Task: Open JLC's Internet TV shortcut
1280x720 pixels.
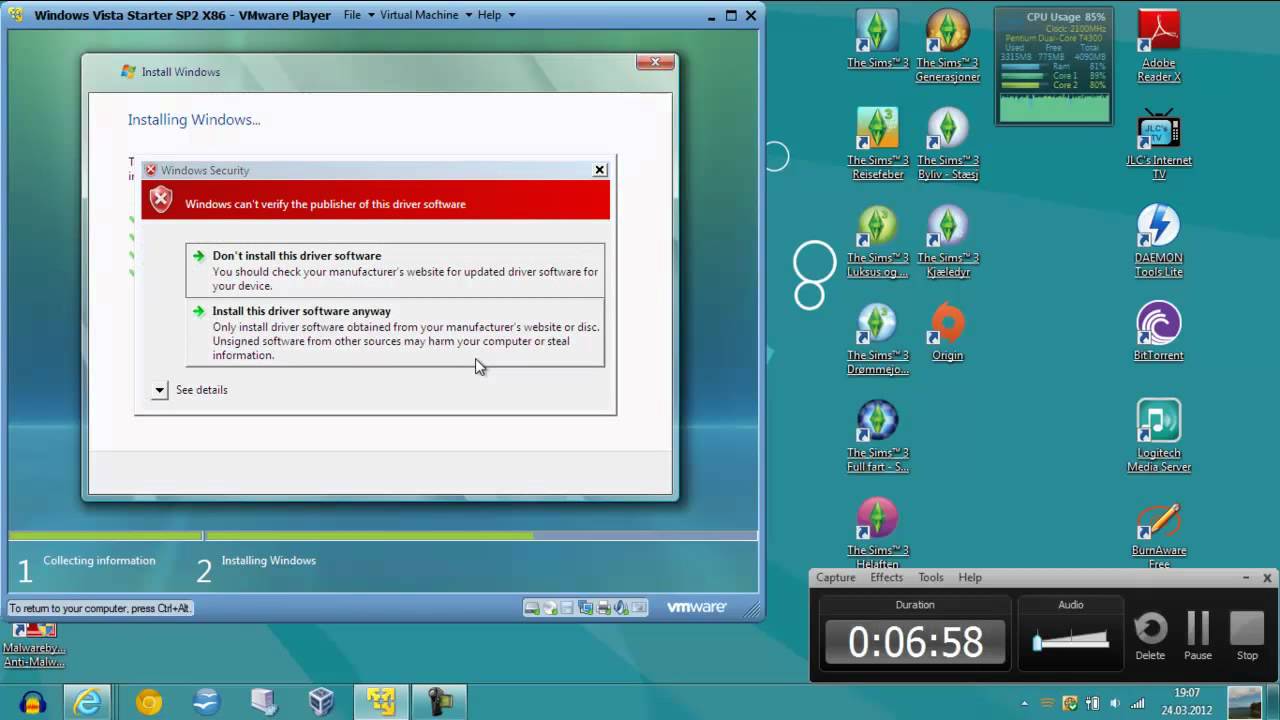Action: pyautogui.click(x=1159, y=143)
